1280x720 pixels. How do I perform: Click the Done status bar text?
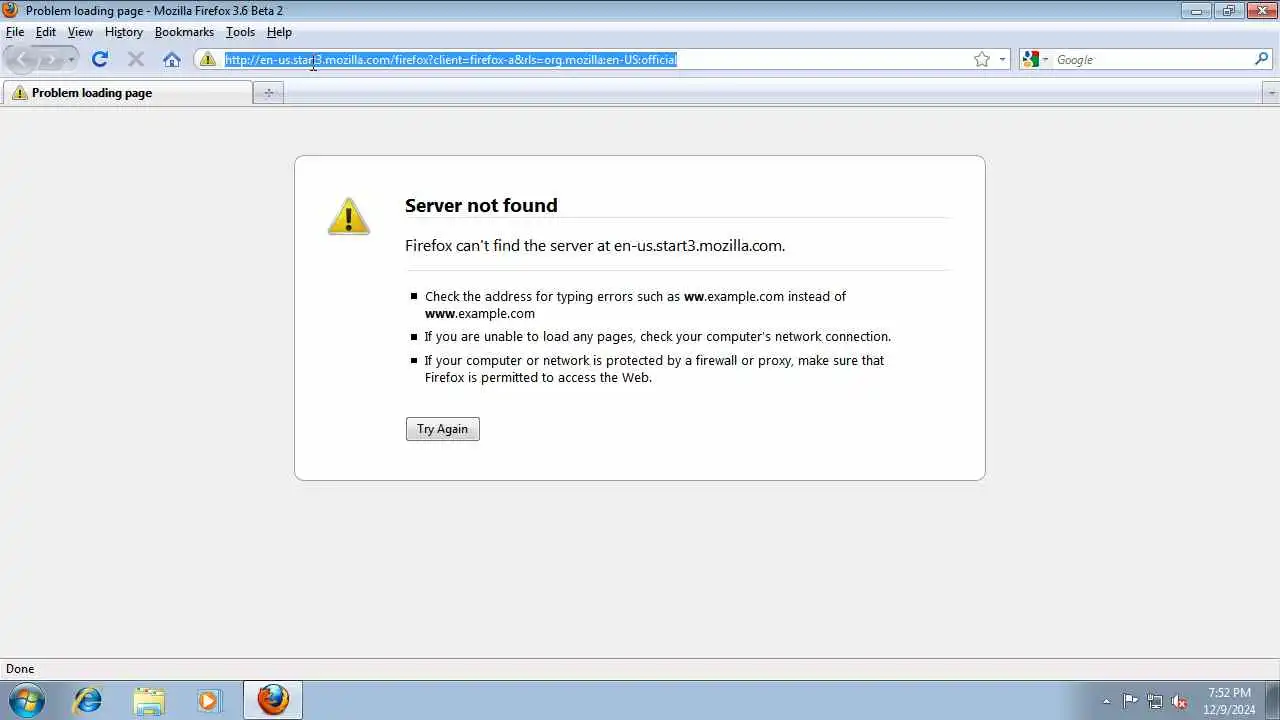point(20,669)
